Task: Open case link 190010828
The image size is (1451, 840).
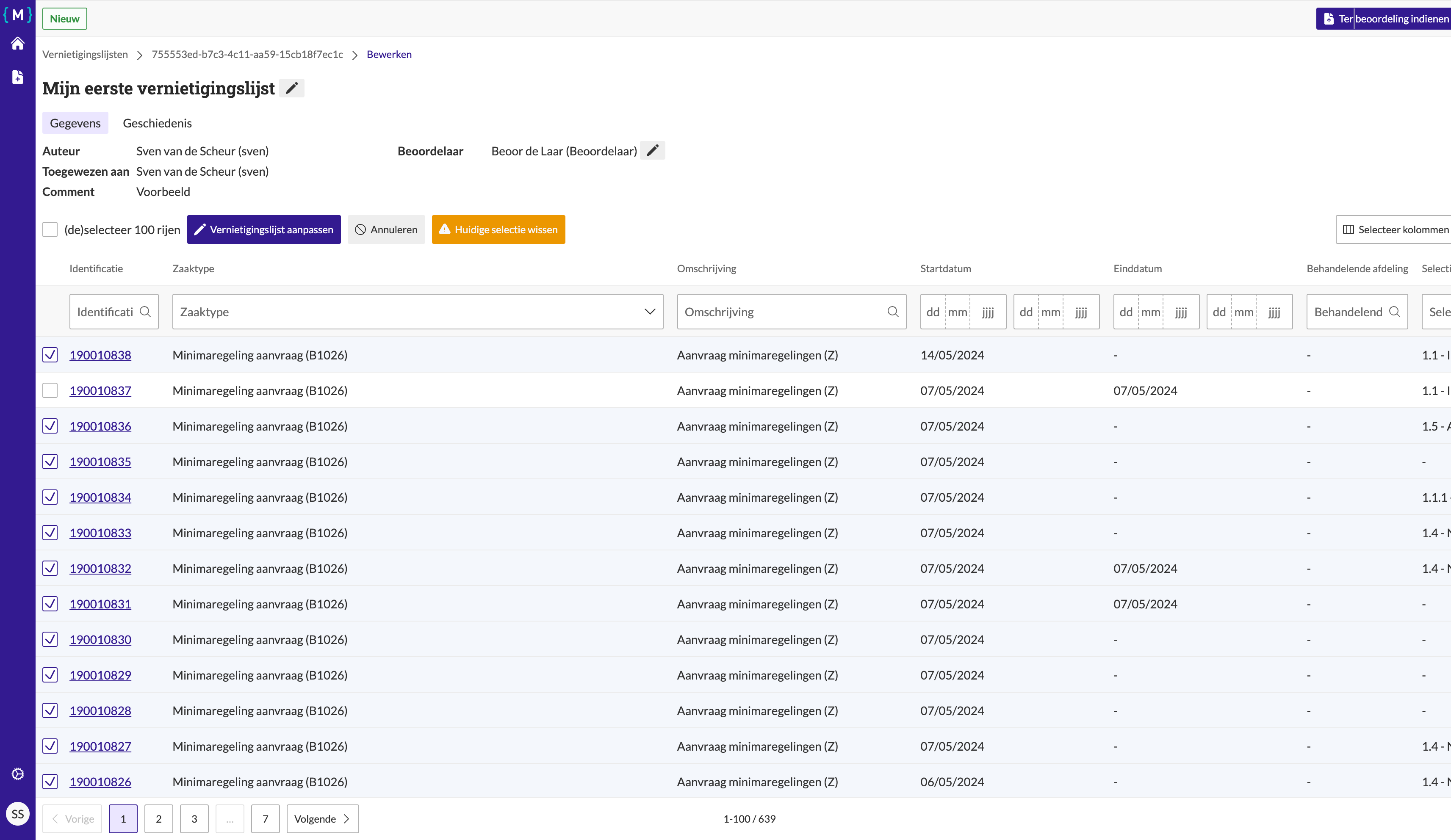Action: pos(100,710)
